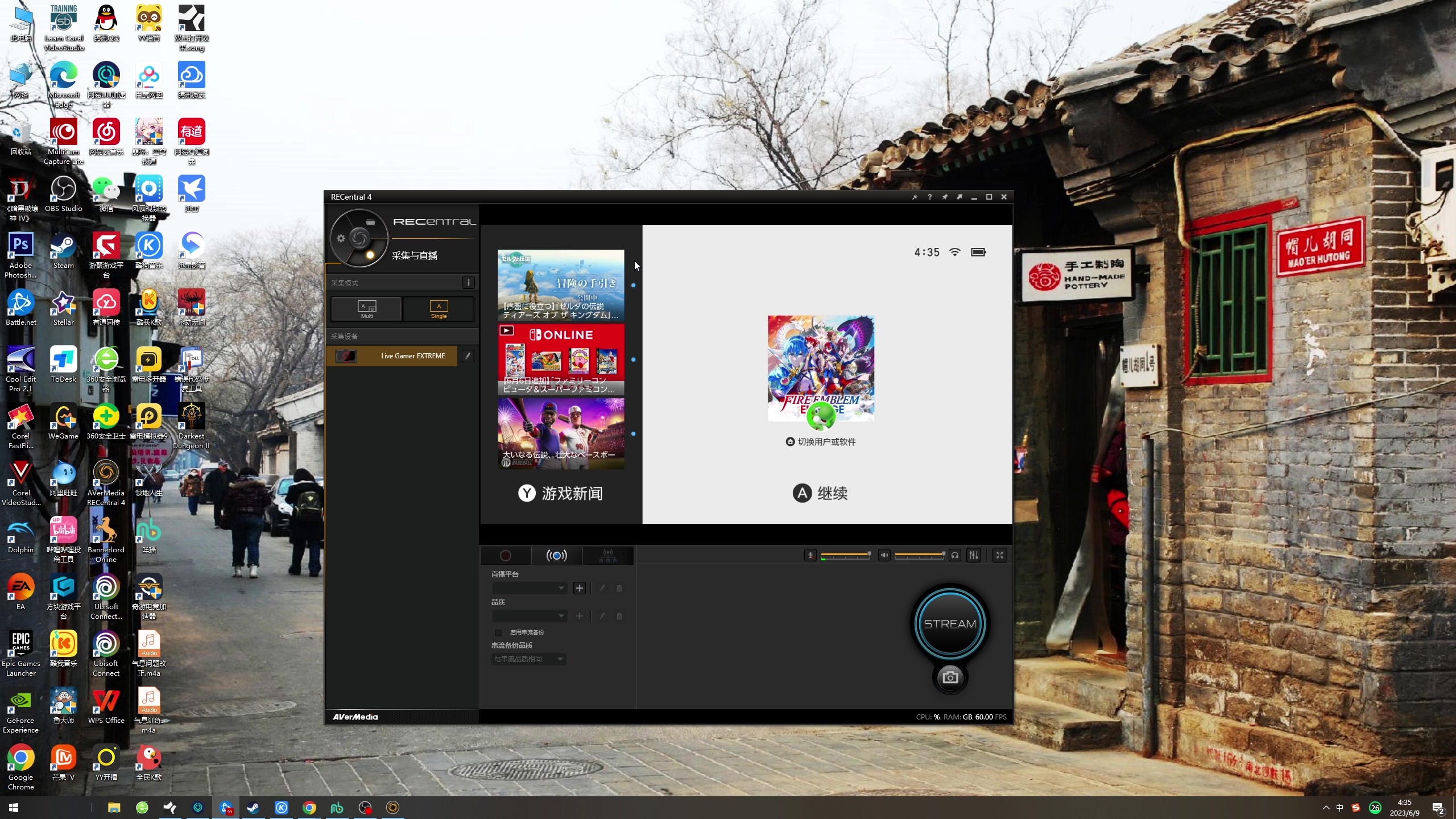Image resolution: width=1456 pixels, height=819 pixels.
Task: Open the notification center icon
Action: coord(1438,808)
